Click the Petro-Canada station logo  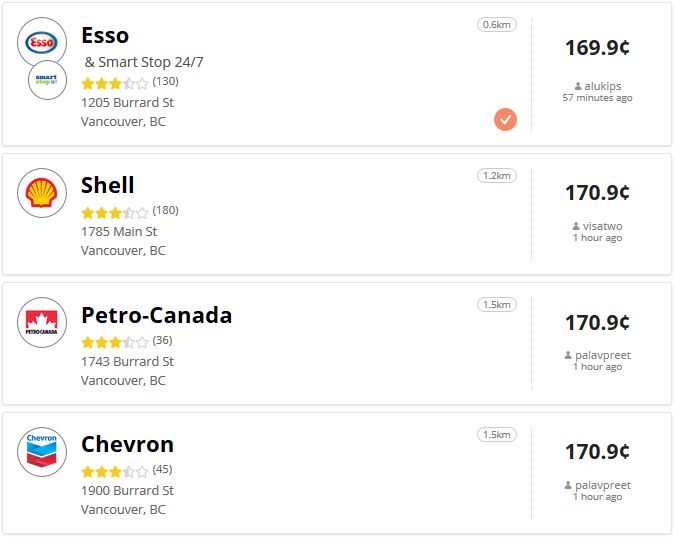[42, 323]
